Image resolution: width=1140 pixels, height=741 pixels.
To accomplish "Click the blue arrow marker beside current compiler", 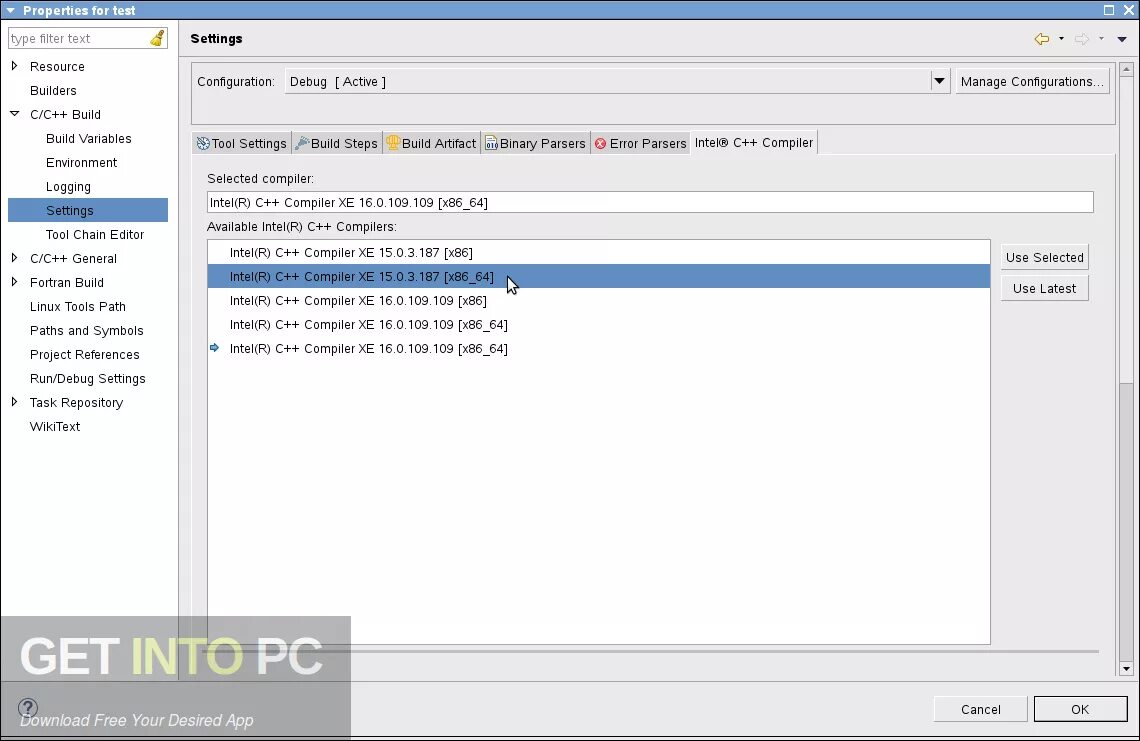I will [x=214, y=348].
